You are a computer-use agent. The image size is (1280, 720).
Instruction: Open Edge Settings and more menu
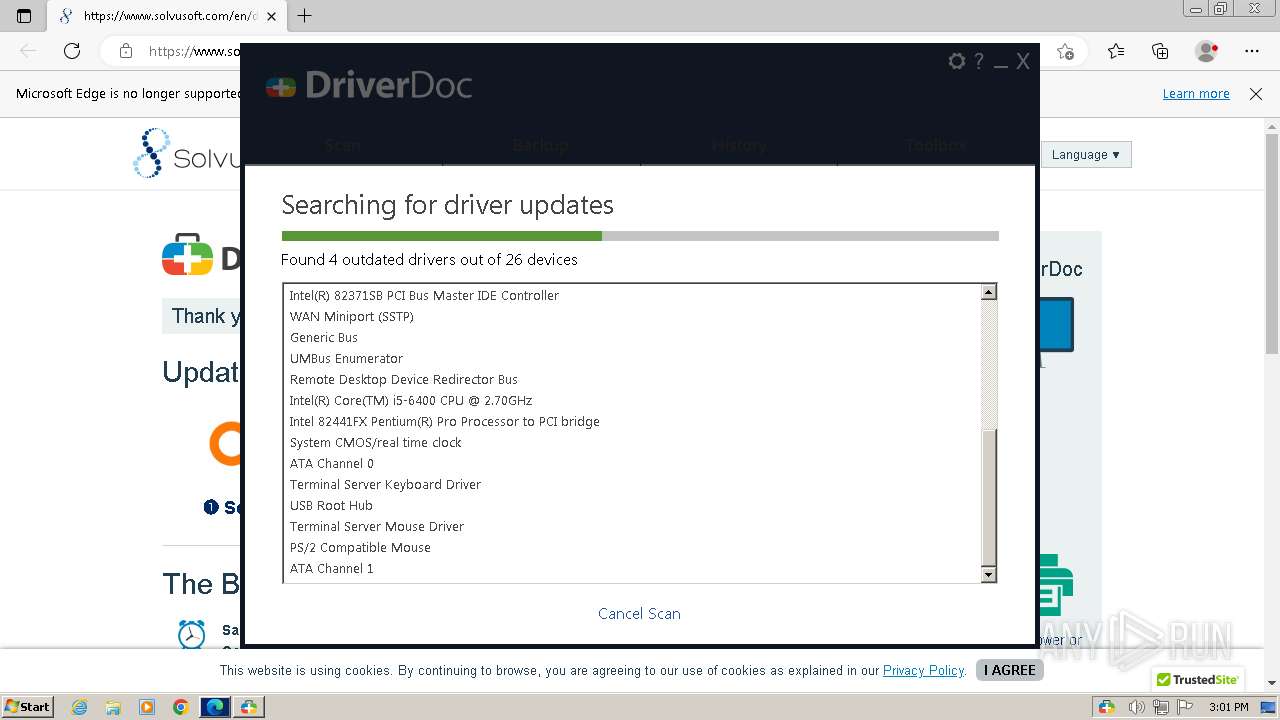tap(1252, 51)
